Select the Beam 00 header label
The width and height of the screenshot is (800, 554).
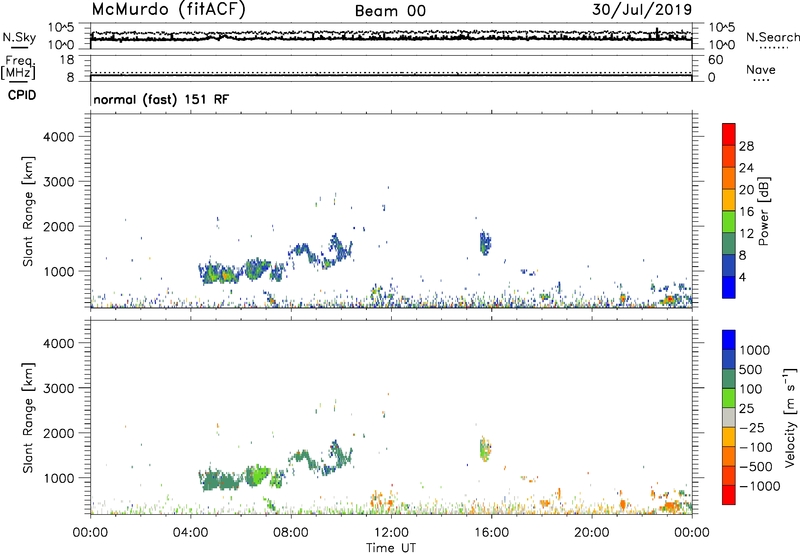pos(390,11)
